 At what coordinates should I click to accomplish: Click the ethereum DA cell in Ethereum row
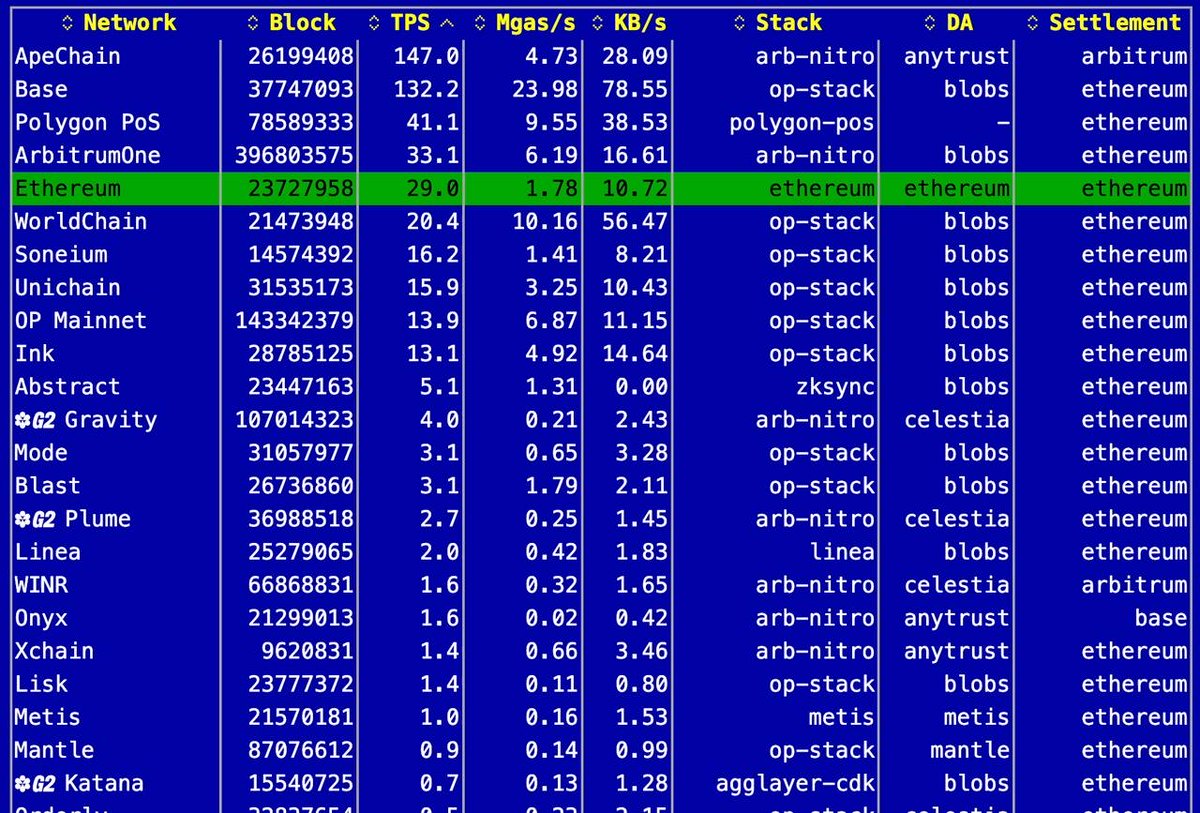click(957, 189)
